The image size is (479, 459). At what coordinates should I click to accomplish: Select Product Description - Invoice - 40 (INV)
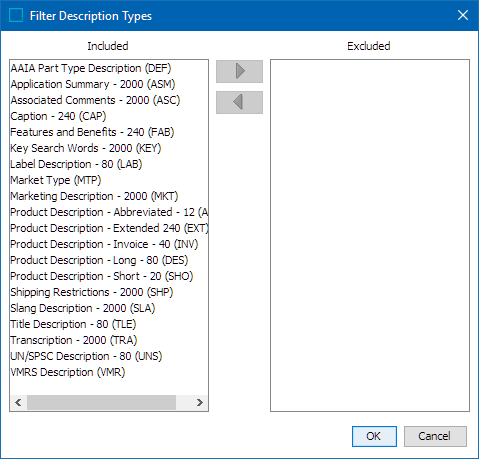pos(104,244)
